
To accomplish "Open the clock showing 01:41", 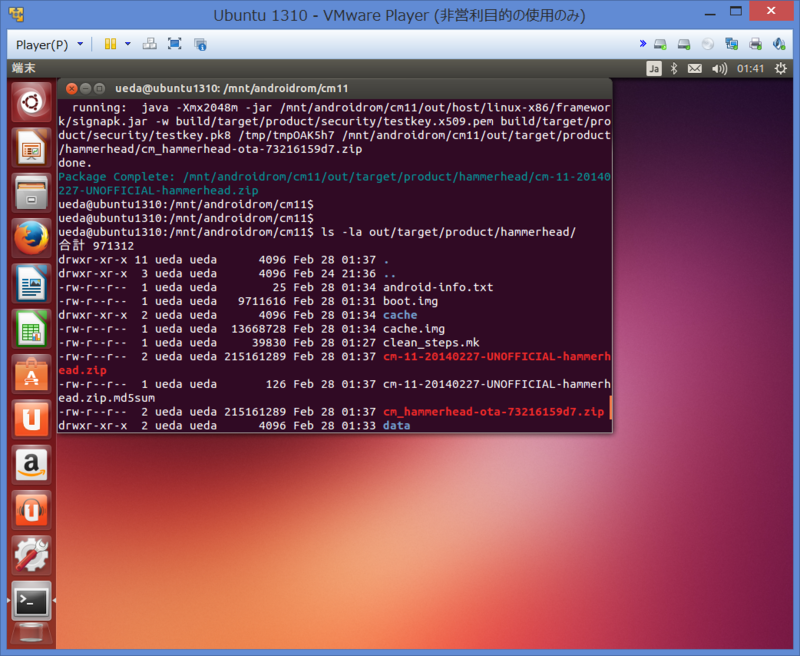I will coord(750,68).
